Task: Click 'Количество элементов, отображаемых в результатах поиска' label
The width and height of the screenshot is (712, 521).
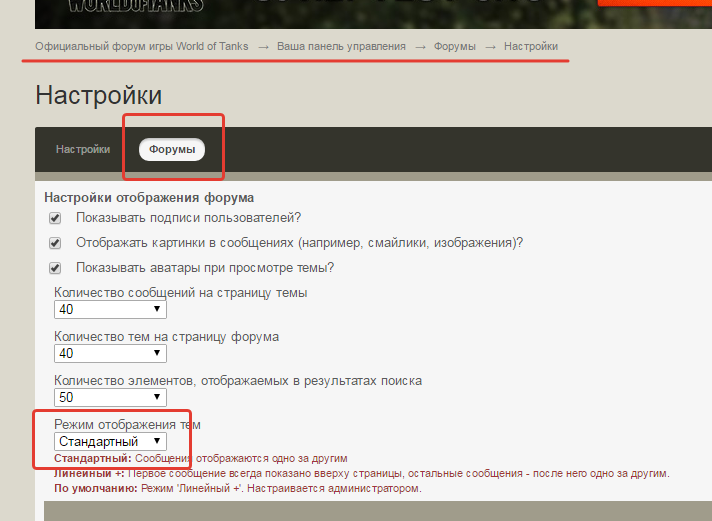Action: (238, 381)
